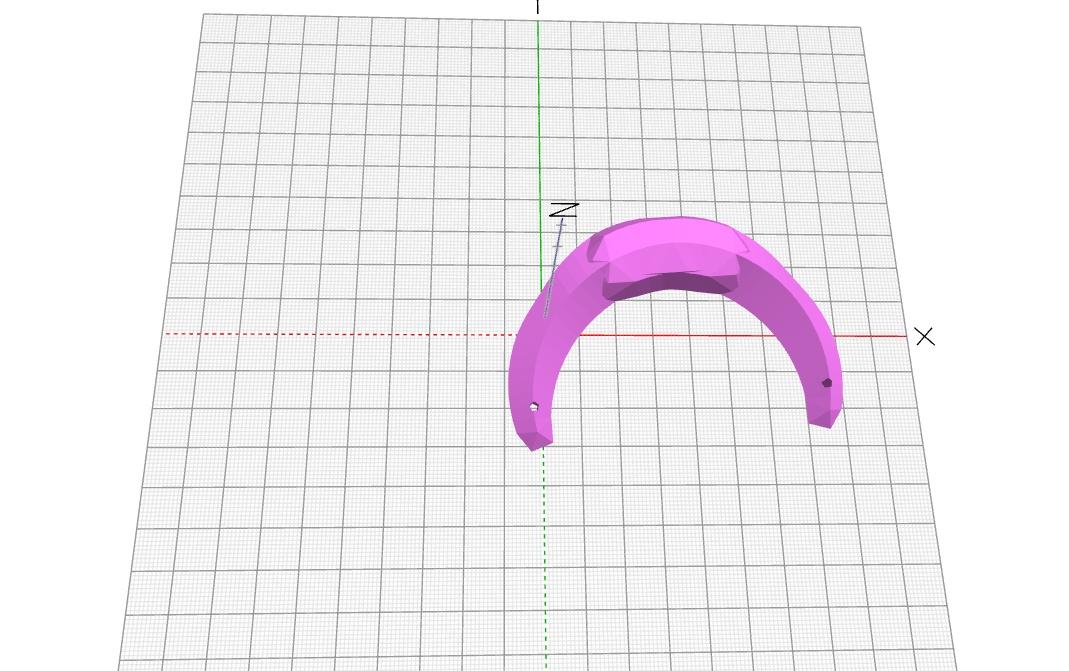The height and width of the screenshot is (671, 1069).
Task: Click the X axis label
Action: 925,337
